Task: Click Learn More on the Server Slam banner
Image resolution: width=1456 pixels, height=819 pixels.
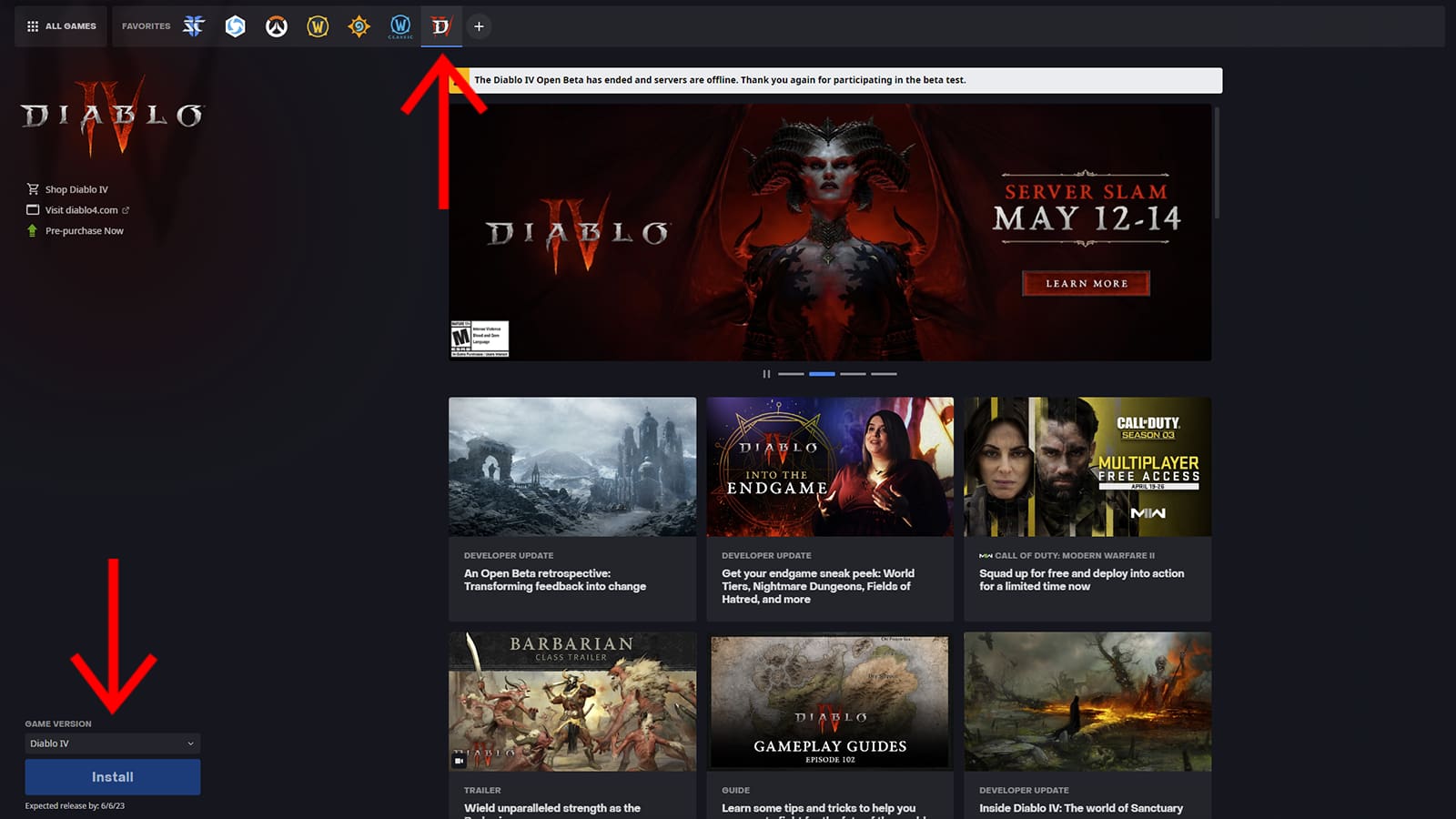Action: point(1085,283)
